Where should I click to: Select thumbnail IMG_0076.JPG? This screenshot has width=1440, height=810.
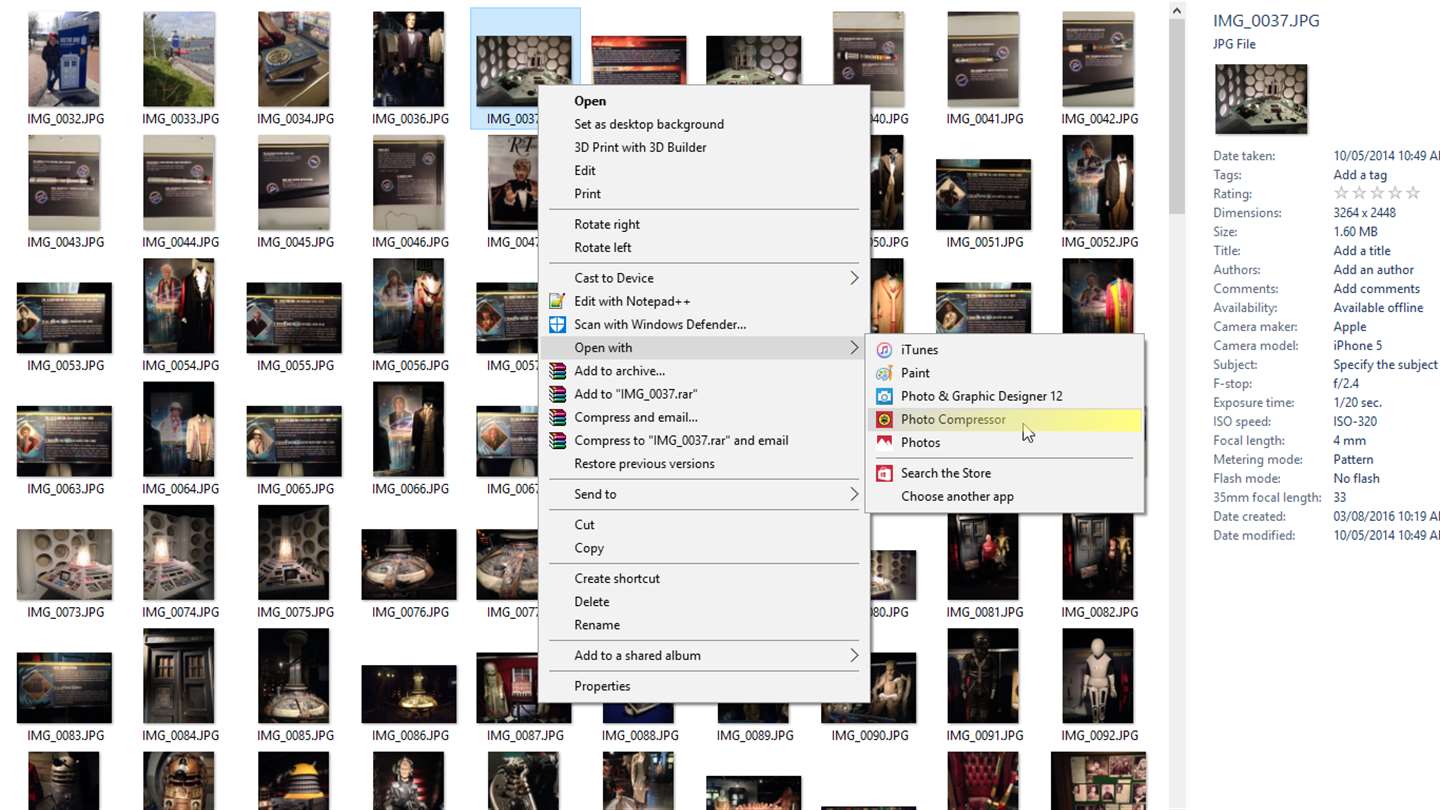[409, 565]
